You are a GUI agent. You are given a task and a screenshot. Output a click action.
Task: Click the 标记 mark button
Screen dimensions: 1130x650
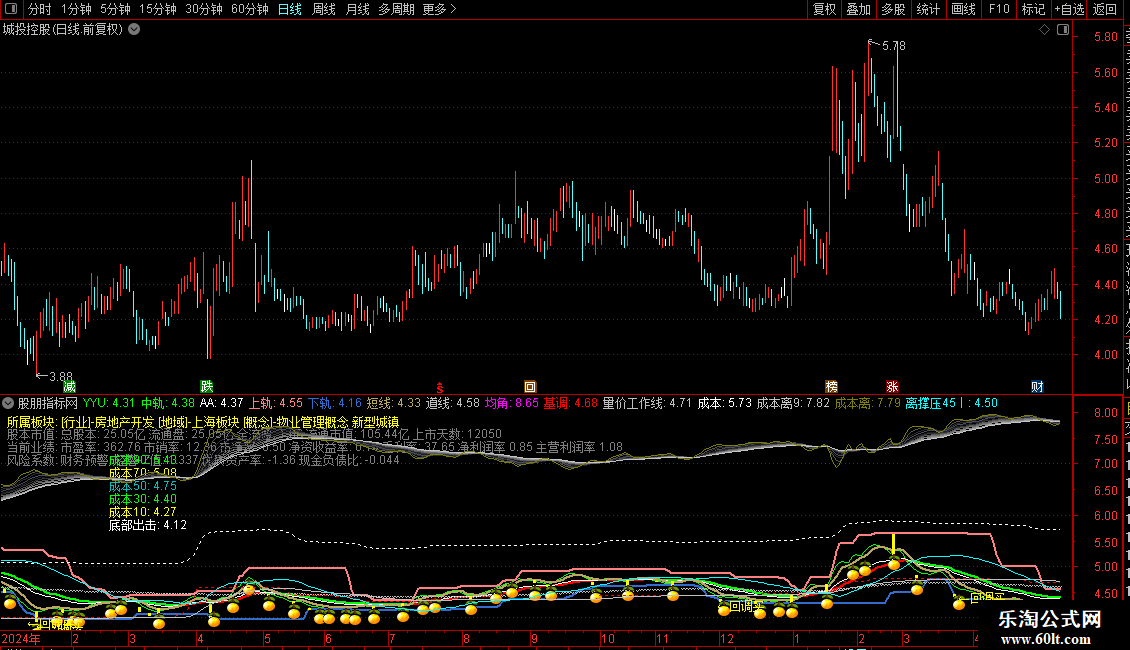(x=1033, y=9)
